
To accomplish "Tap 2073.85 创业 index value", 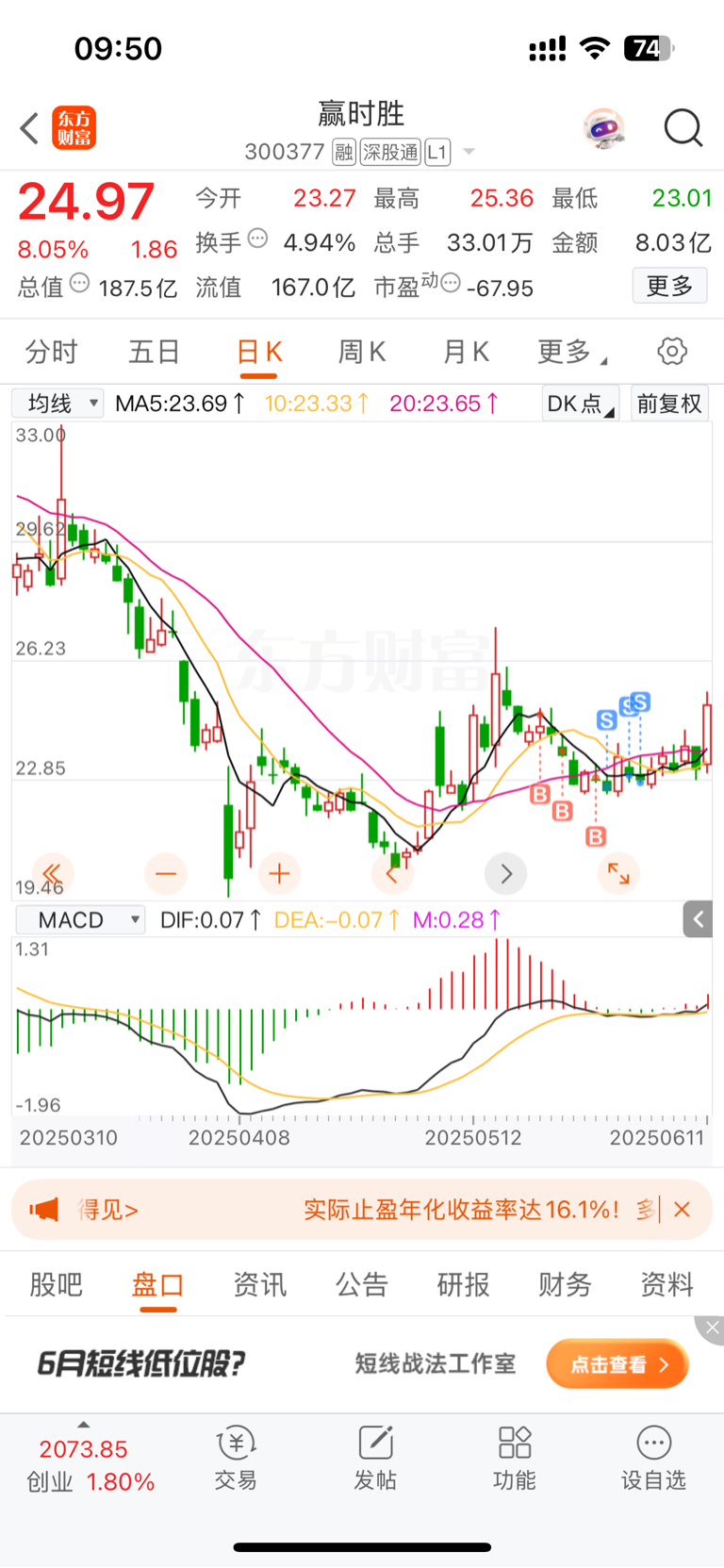I will [x=83, y=1449].
